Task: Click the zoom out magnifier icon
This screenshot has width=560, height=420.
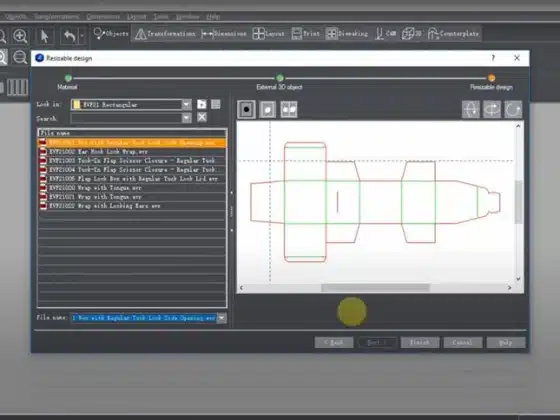Action: 20,57
